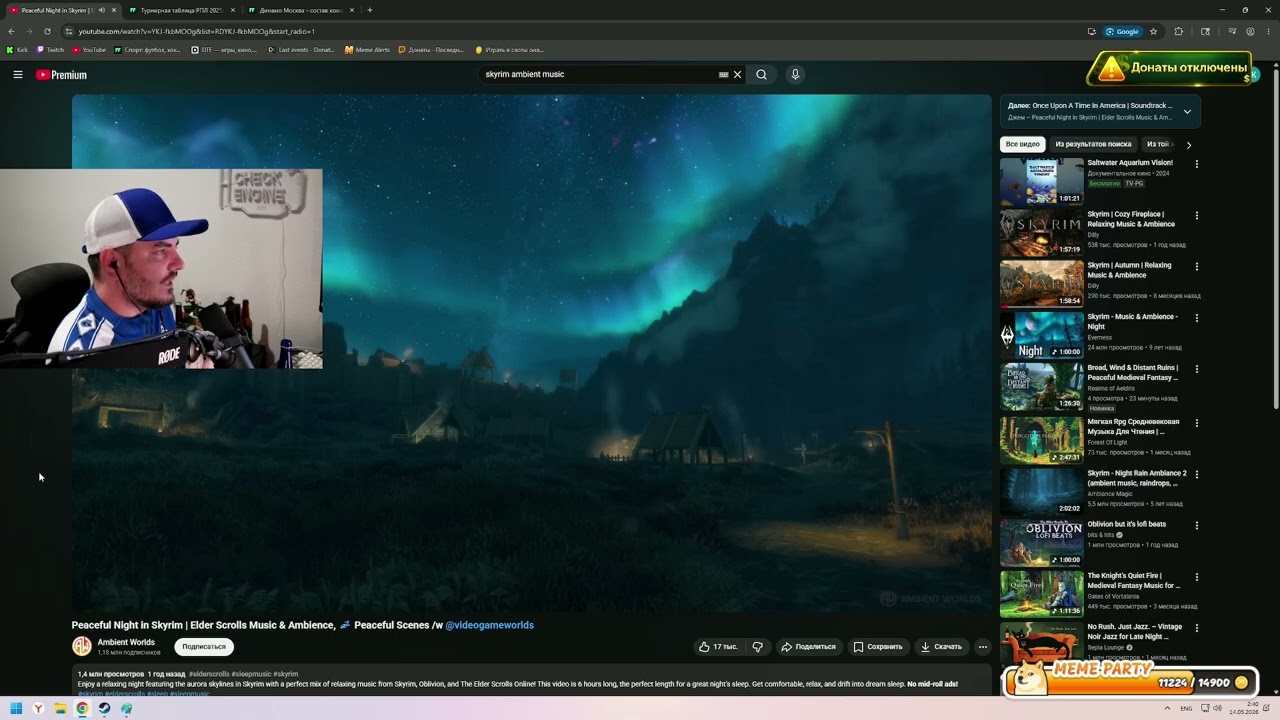
Task: Open the Chrome three-dot menu
Action: click(x=1268, y=31)
